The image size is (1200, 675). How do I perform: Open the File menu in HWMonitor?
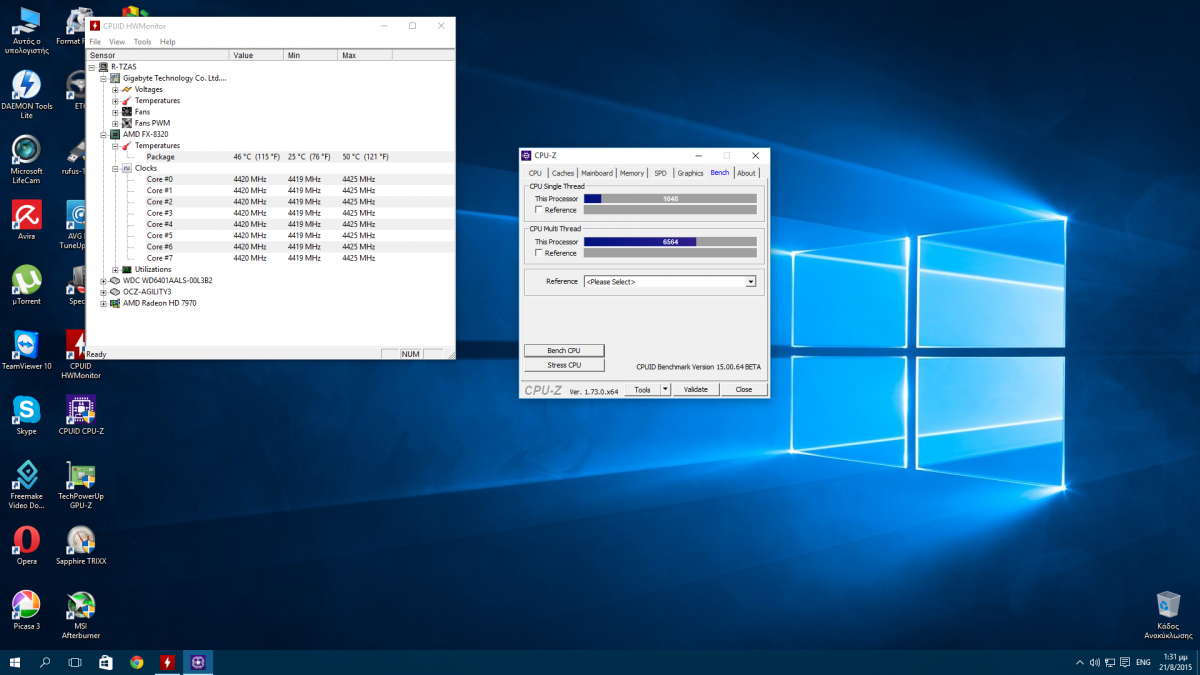[x=95, y=42]
